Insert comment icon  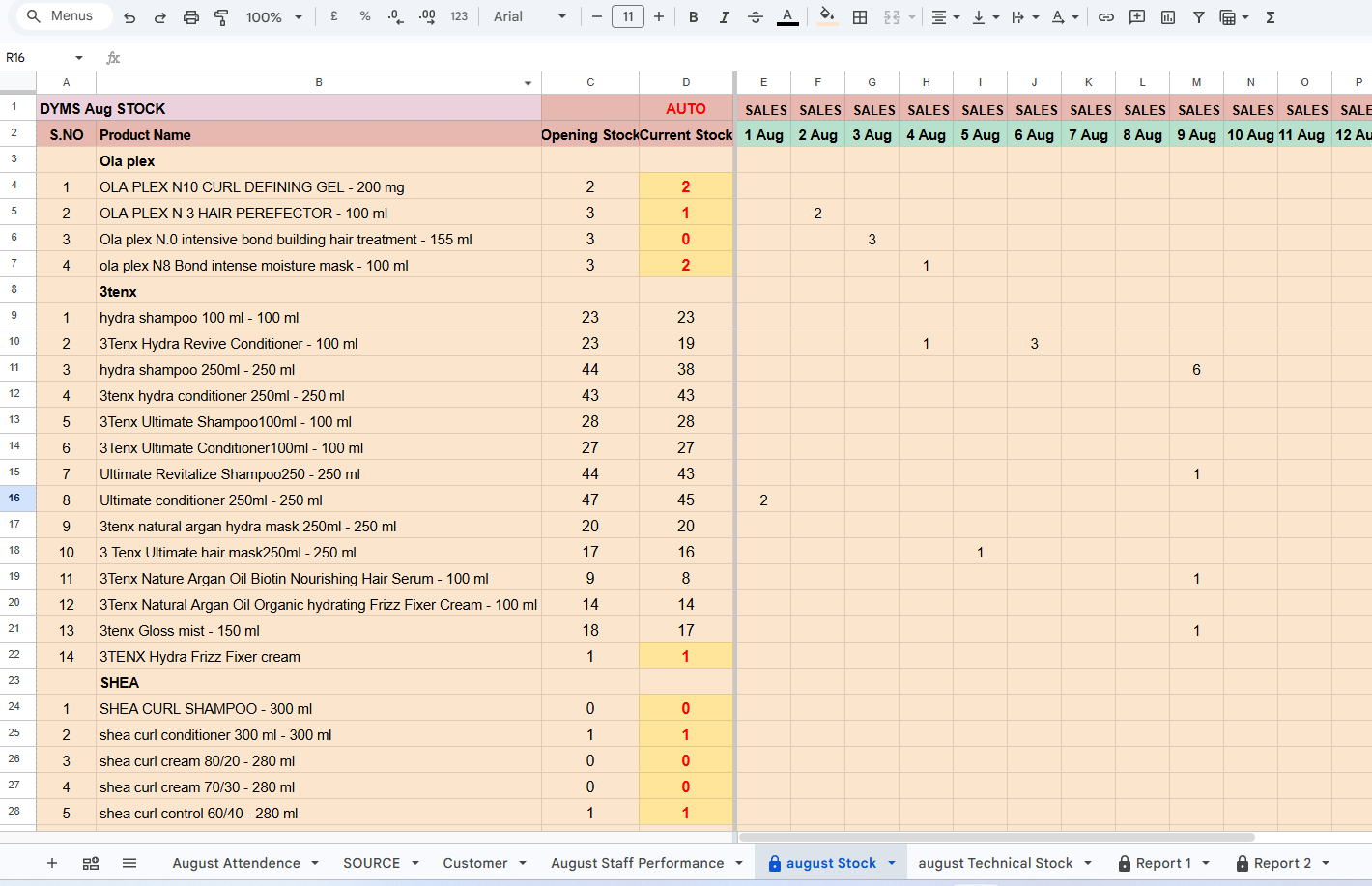coord(1137,16)
